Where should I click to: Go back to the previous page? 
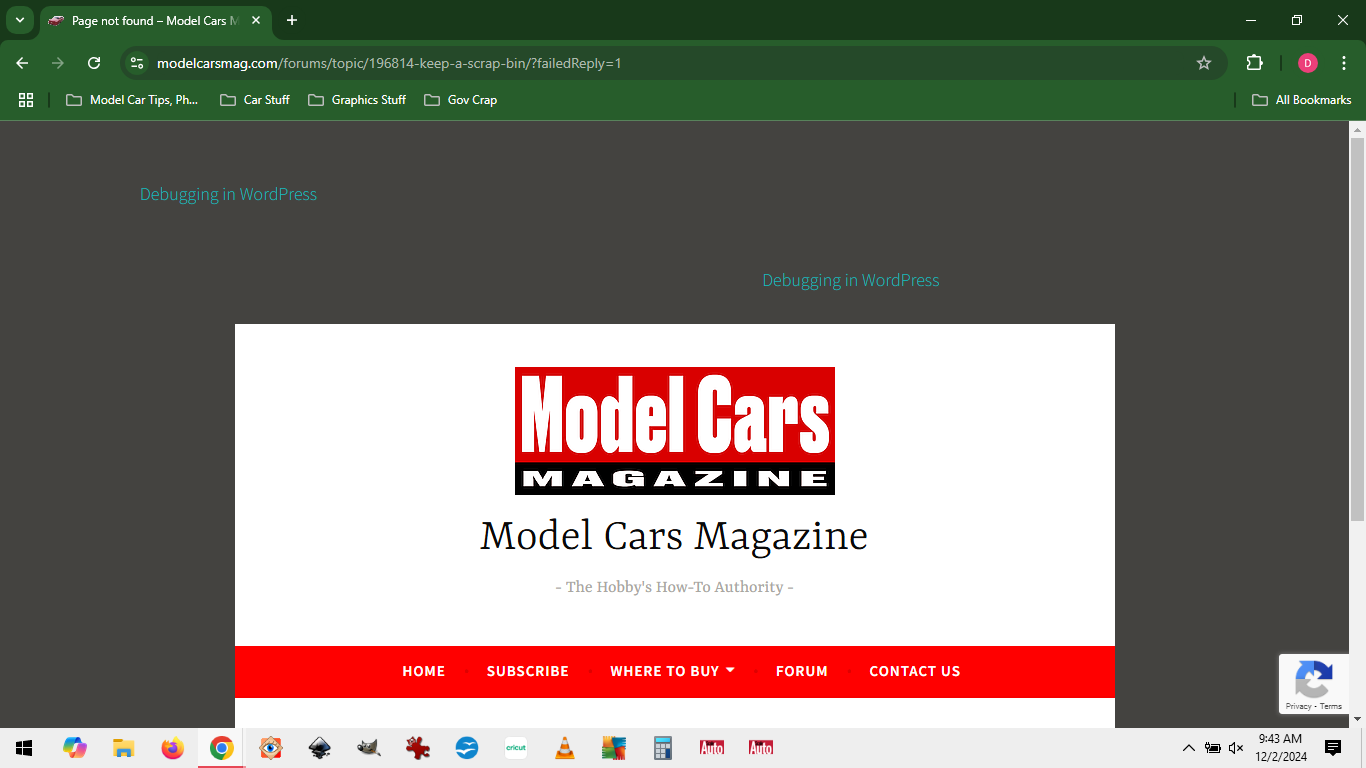tap(22, 63)
